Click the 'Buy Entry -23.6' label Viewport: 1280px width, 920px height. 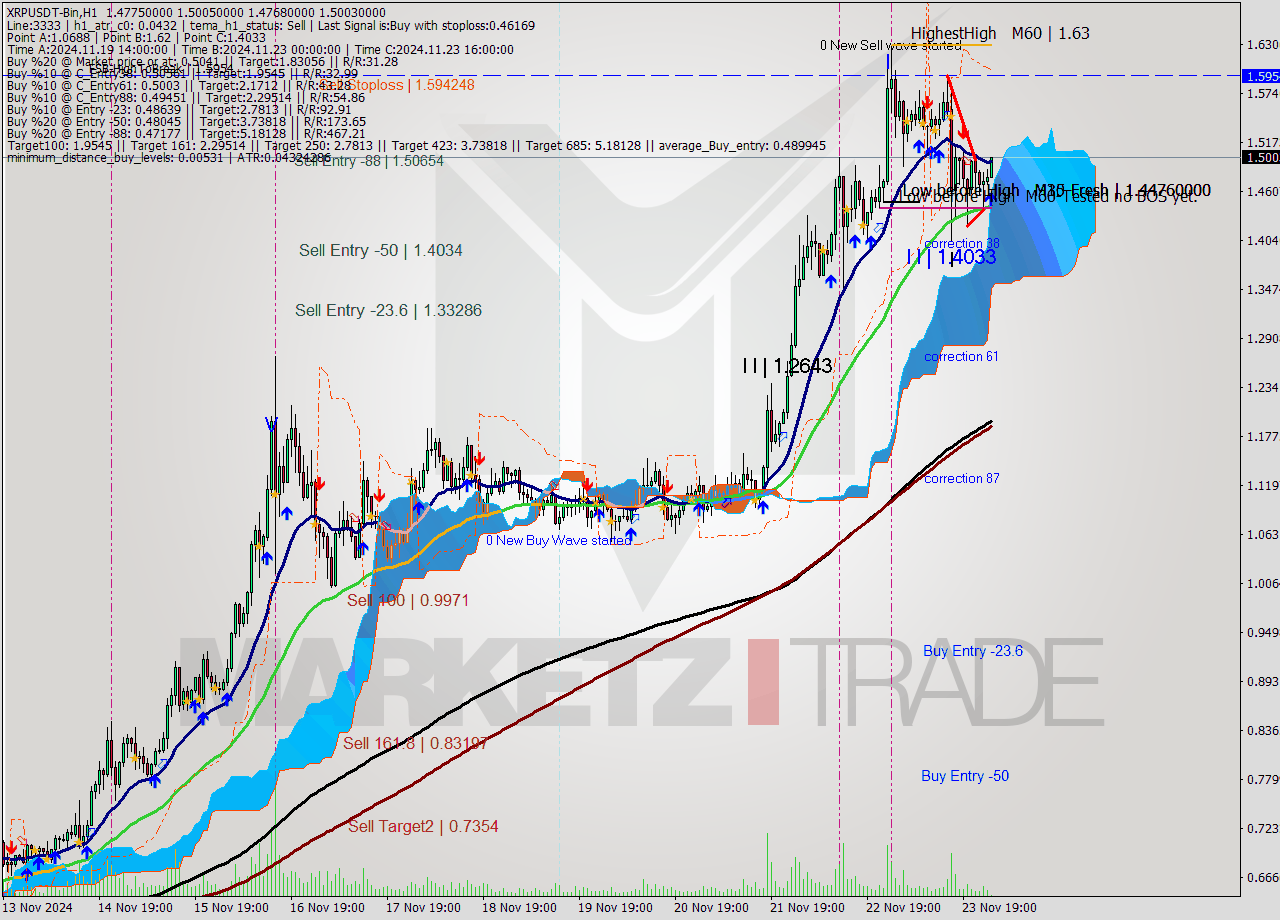[973, 651]
